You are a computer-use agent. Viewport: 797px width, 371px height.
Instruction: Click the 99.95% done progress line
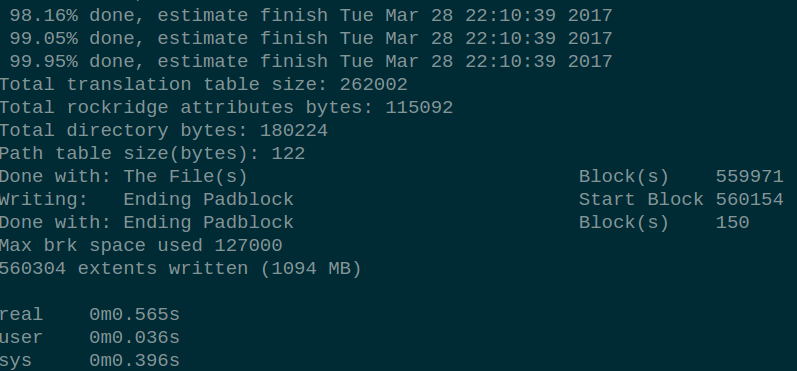pos(311,61)
